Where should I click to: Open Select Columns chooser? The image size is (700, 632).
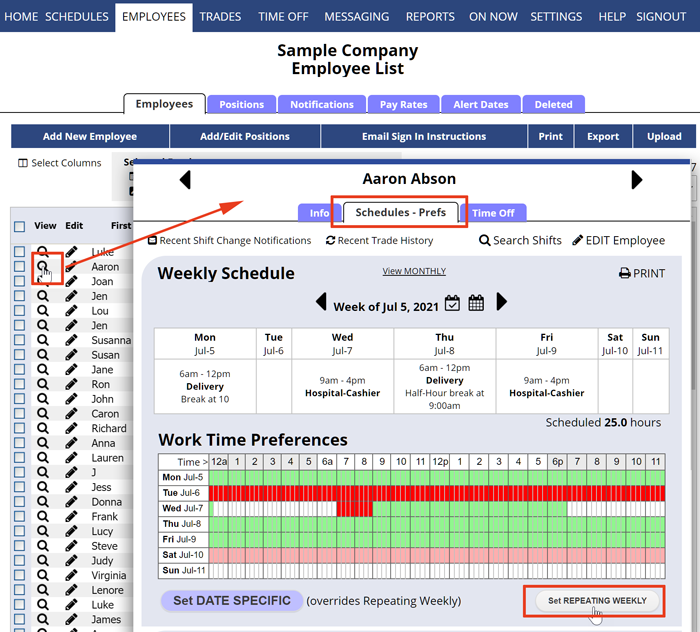[59, 163]
